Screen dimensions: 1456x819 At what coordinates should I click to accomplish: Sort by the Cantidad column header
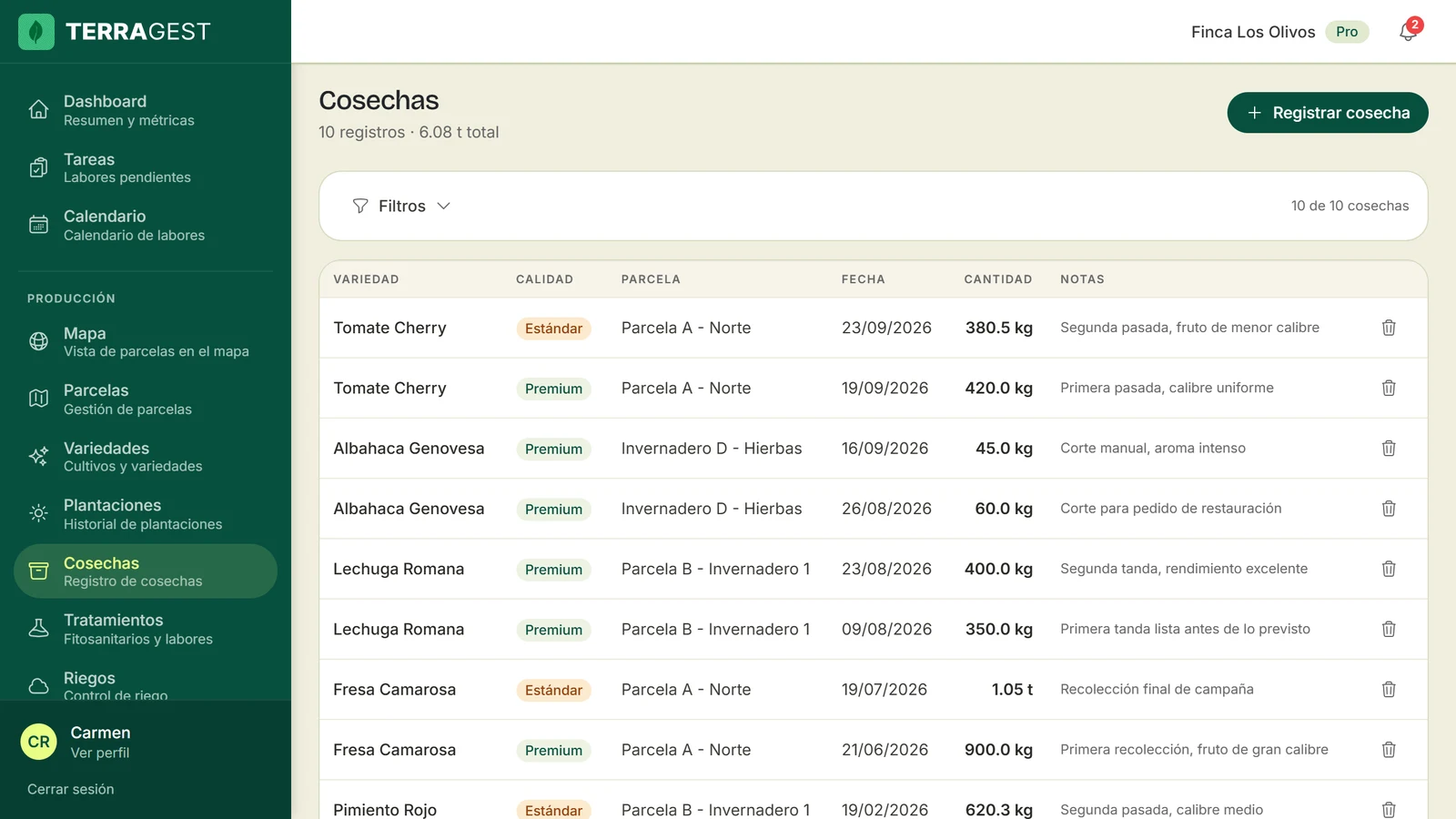click(x=998, y=279)
